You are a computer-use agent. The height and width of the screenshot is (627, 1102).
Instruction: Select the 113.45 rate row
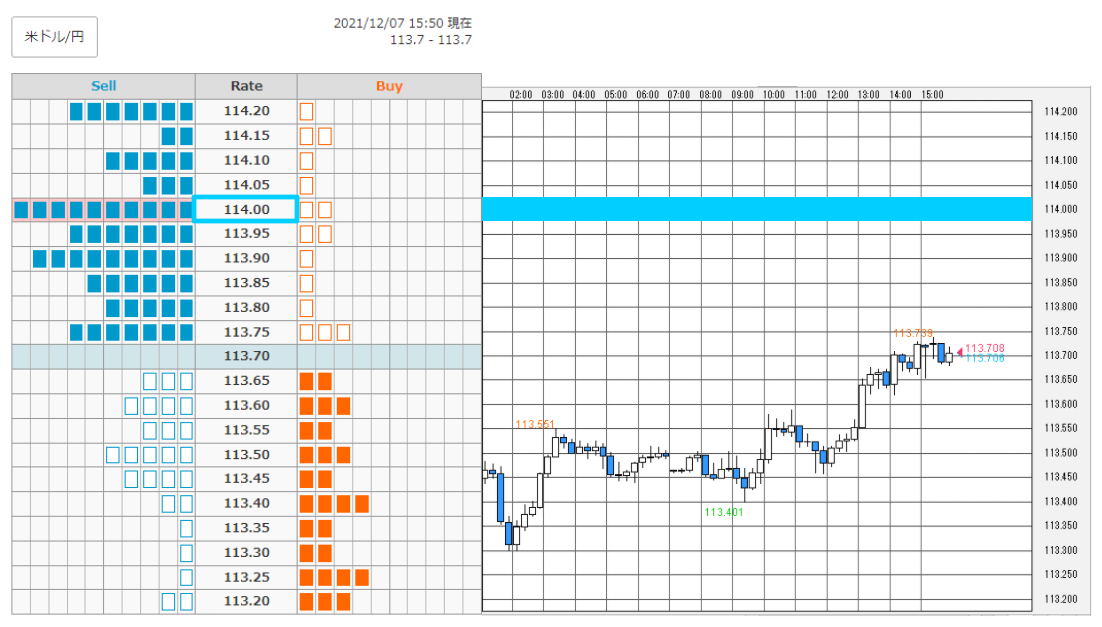tap(246, 479)
